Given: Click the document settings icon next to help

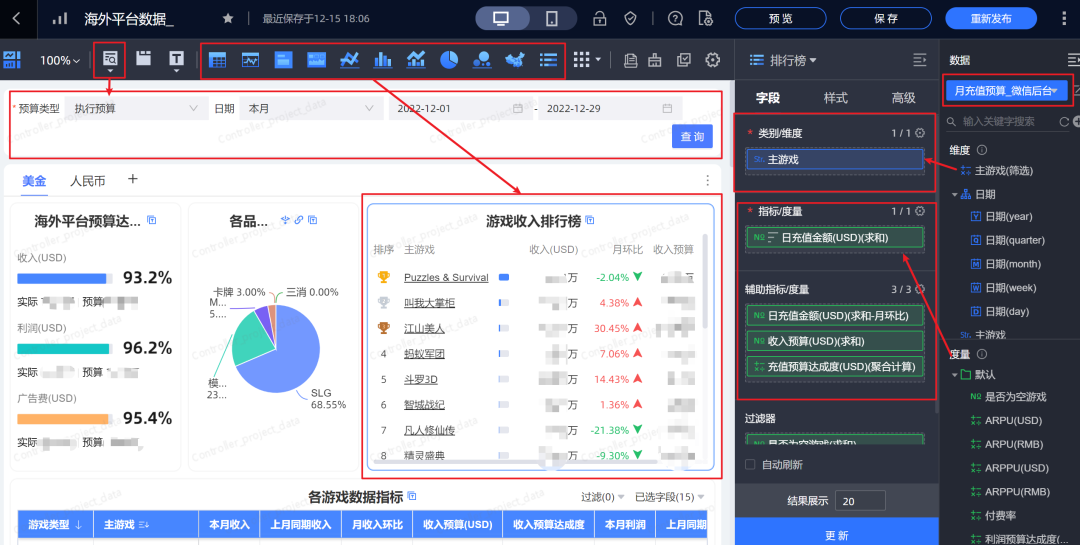Looking at the screenshot, I should pyautogui.click(x=705, y=19).
